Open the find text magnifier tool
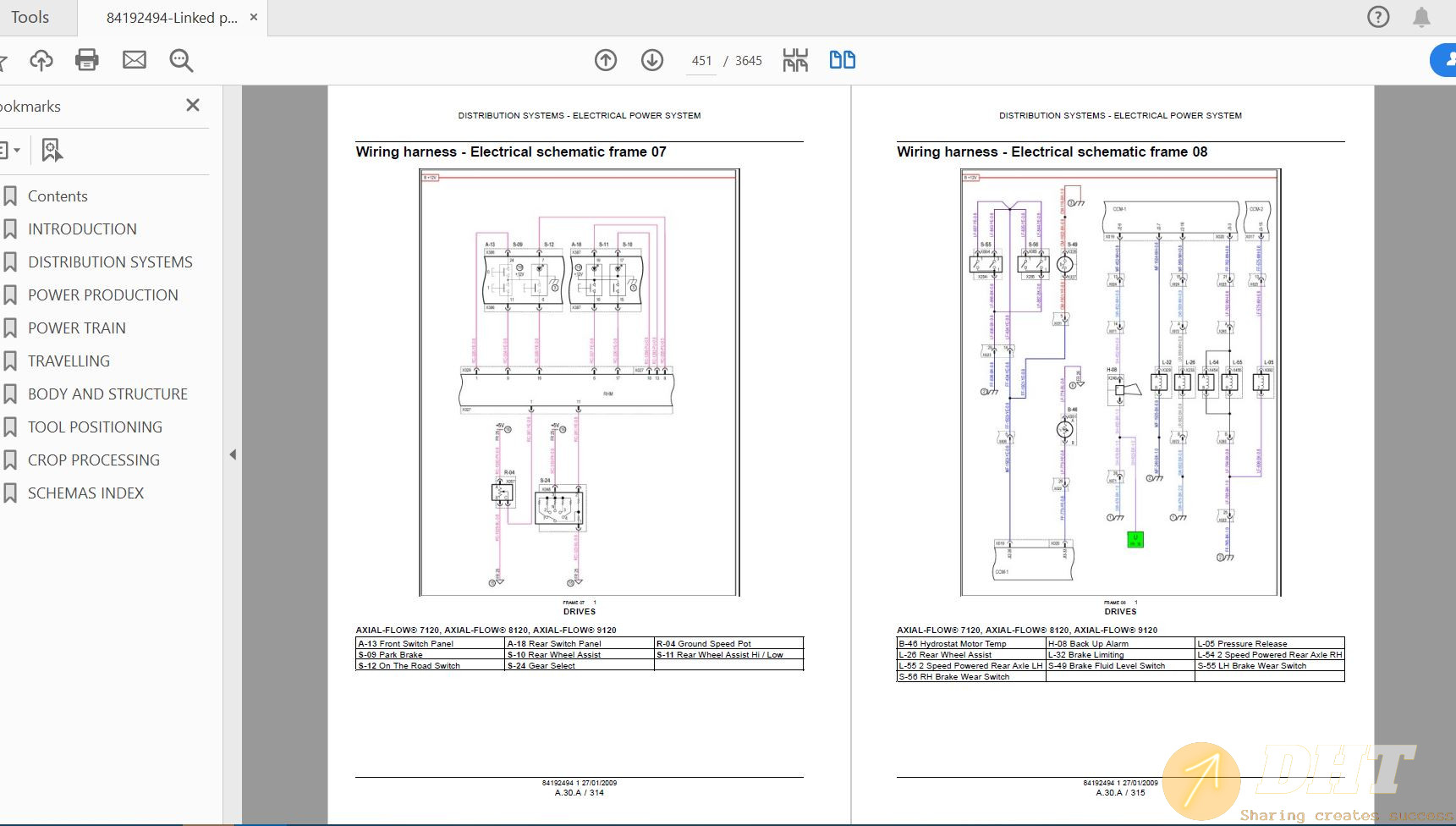The image size is (1456, 826). click(x=181, y=60)
